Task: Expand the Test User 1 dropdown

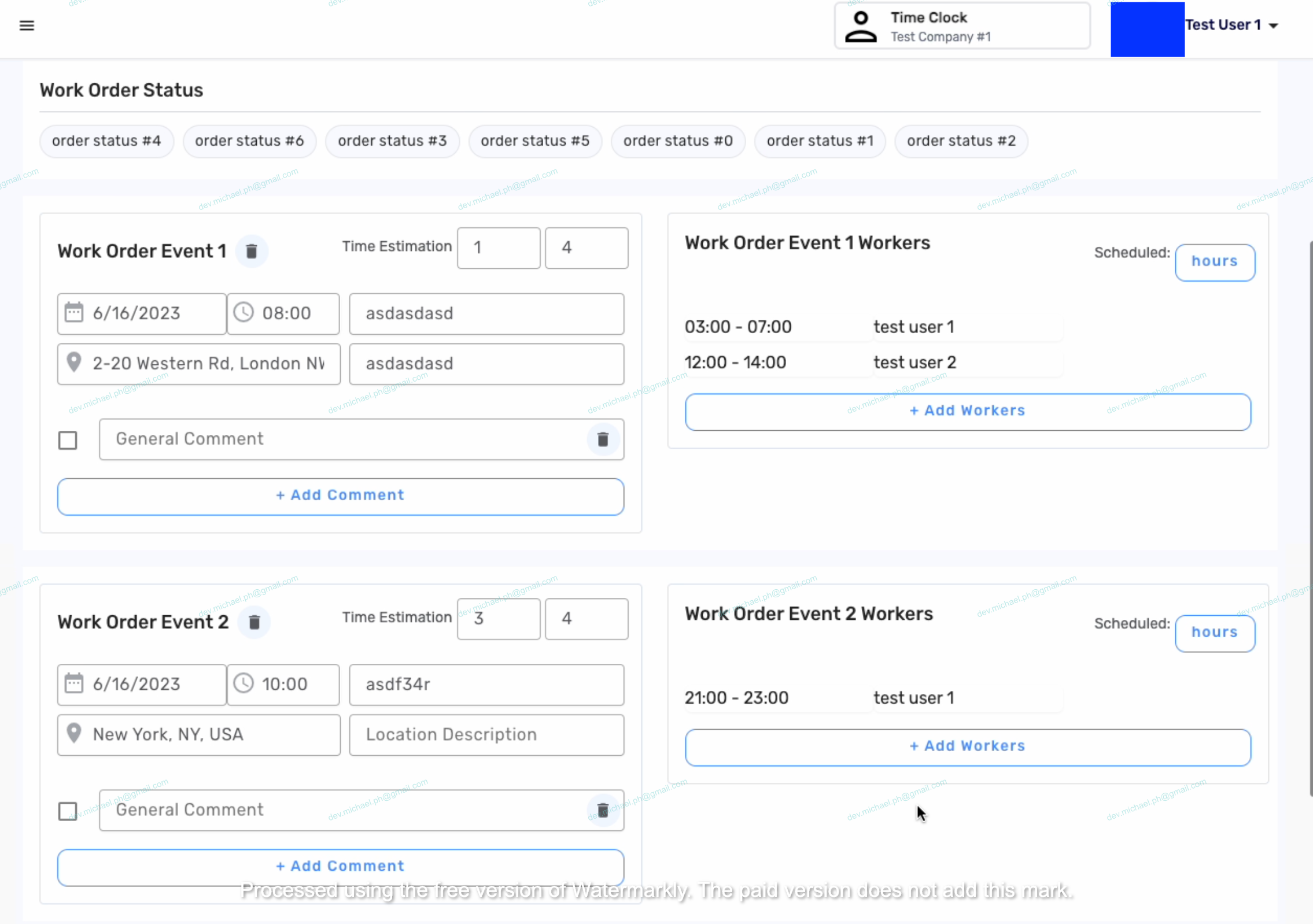Action: 1273,25
